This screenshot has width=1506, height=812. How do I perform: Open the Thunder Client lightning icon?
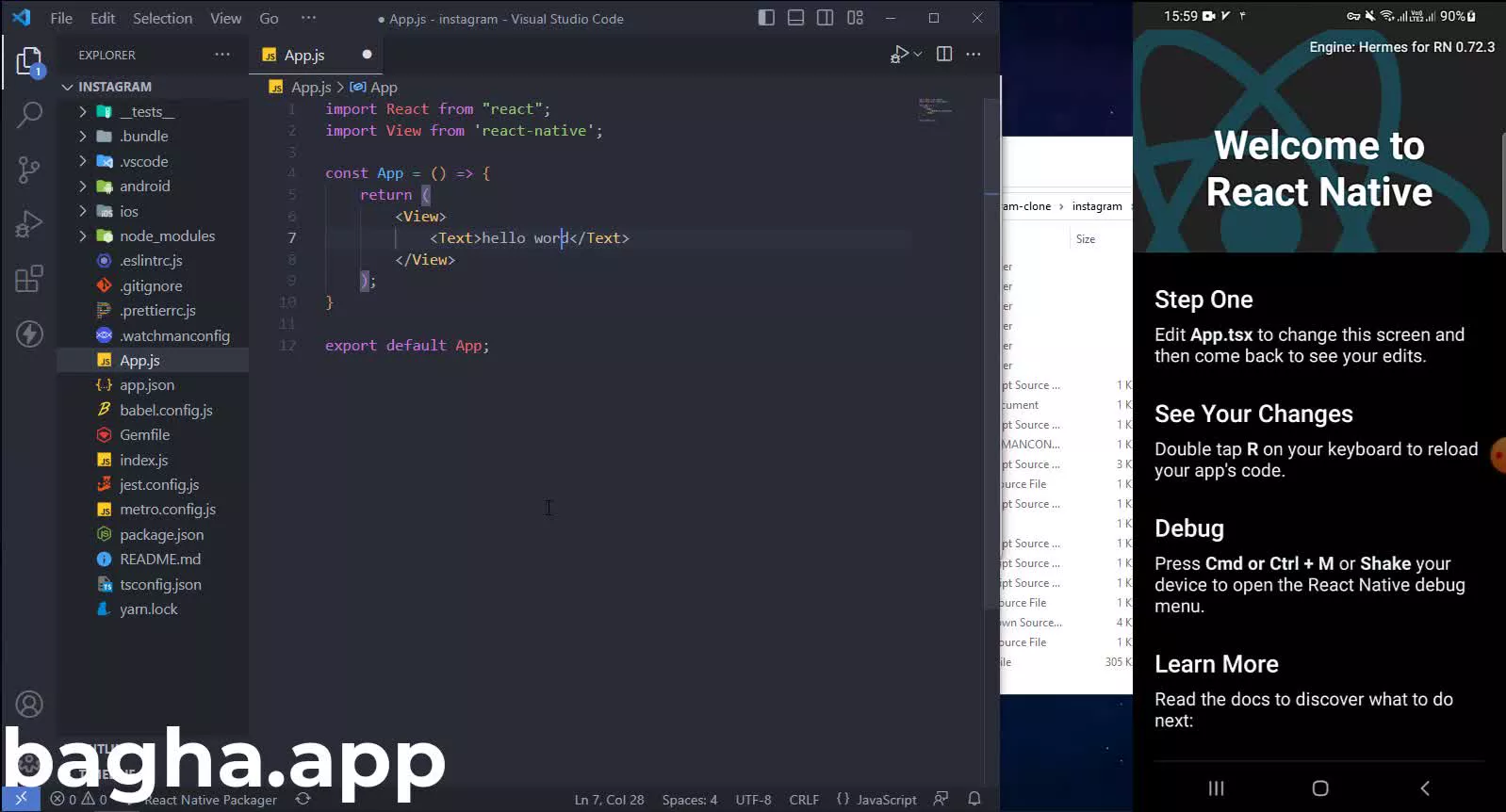pyautogui.click(x=29, y=333)
